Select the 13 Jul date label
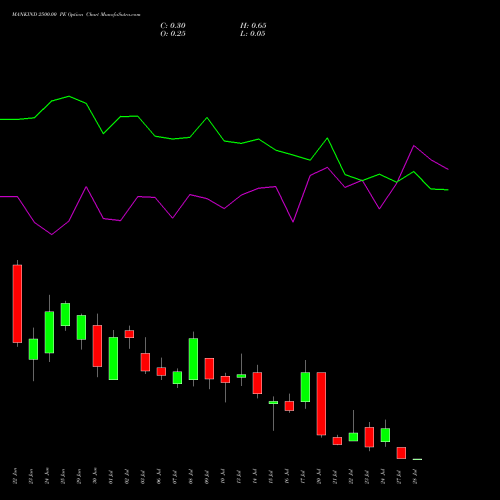 [239, 476]
